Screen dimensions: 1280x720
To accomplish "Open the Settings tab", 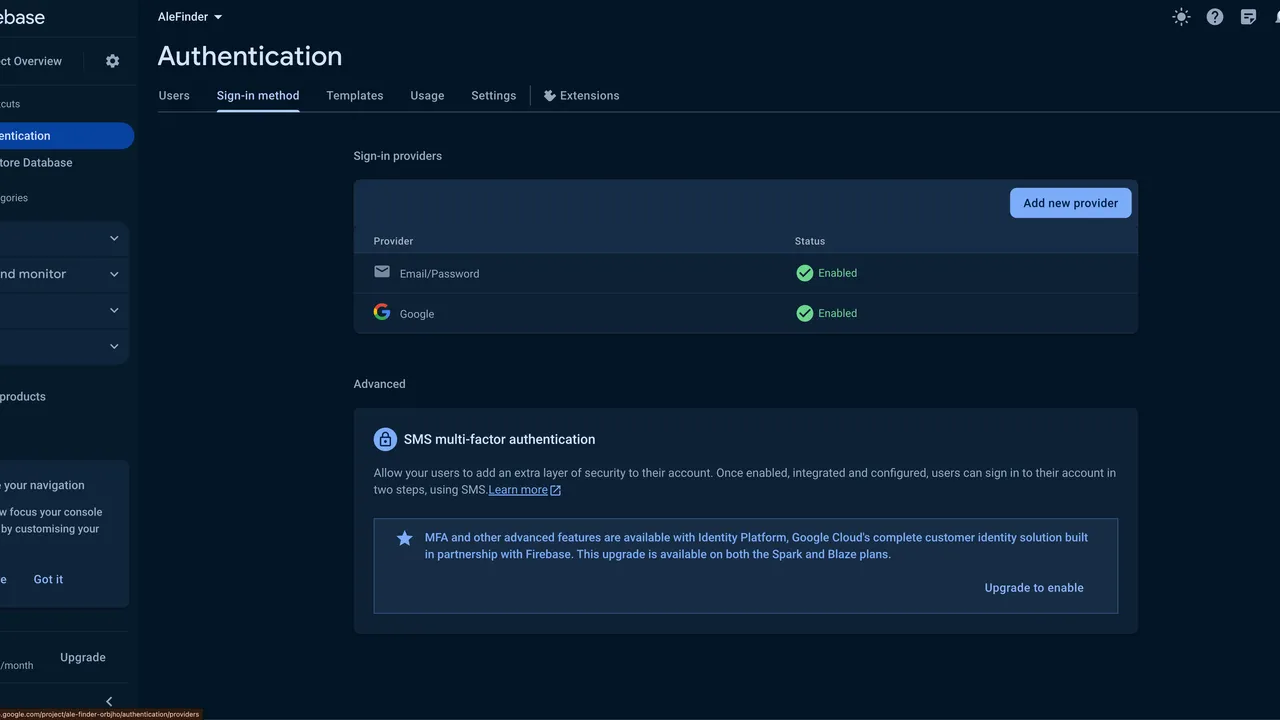I will [494, 96].
